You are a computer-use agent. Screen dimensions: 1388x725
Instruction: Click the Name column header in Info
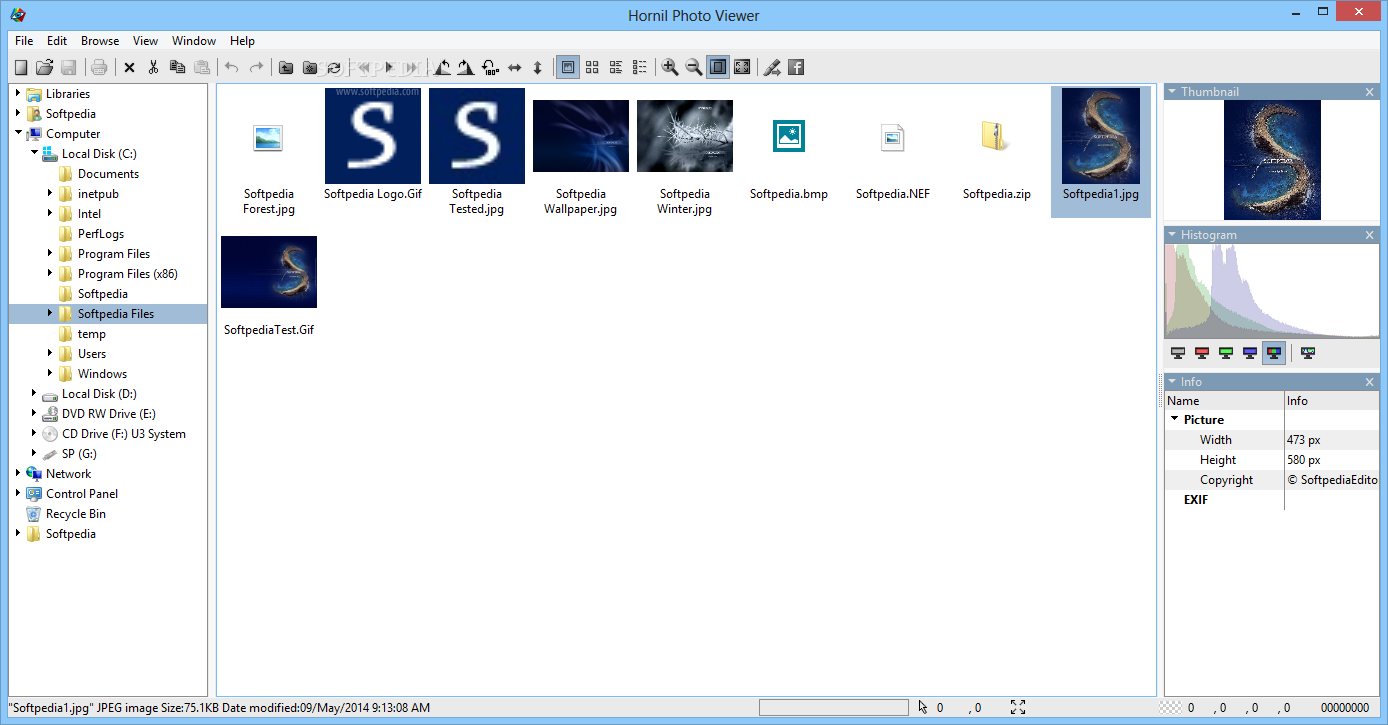[x=1224, y=401]
